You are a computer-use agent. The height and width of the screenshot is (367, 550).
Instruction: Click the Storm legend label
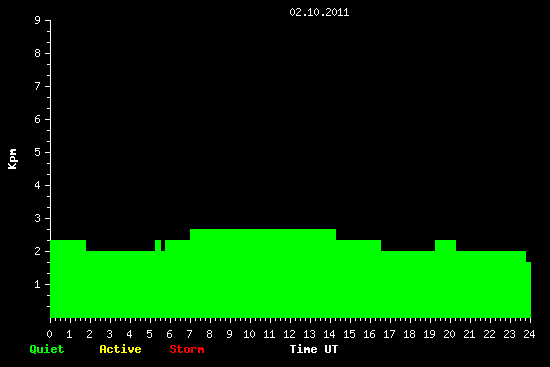pos(187,349)
